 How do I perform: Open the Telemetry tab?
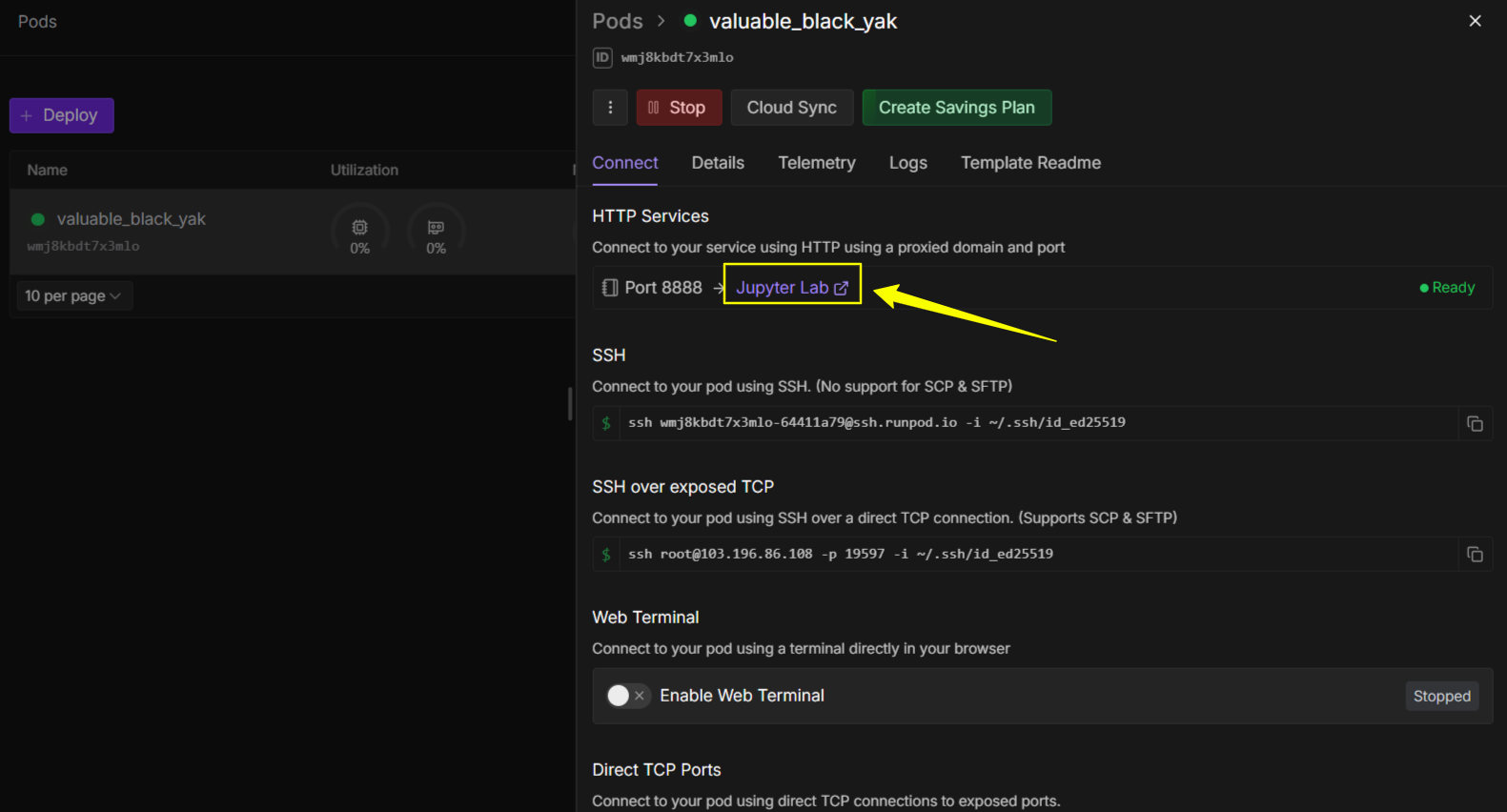(816, 163)
